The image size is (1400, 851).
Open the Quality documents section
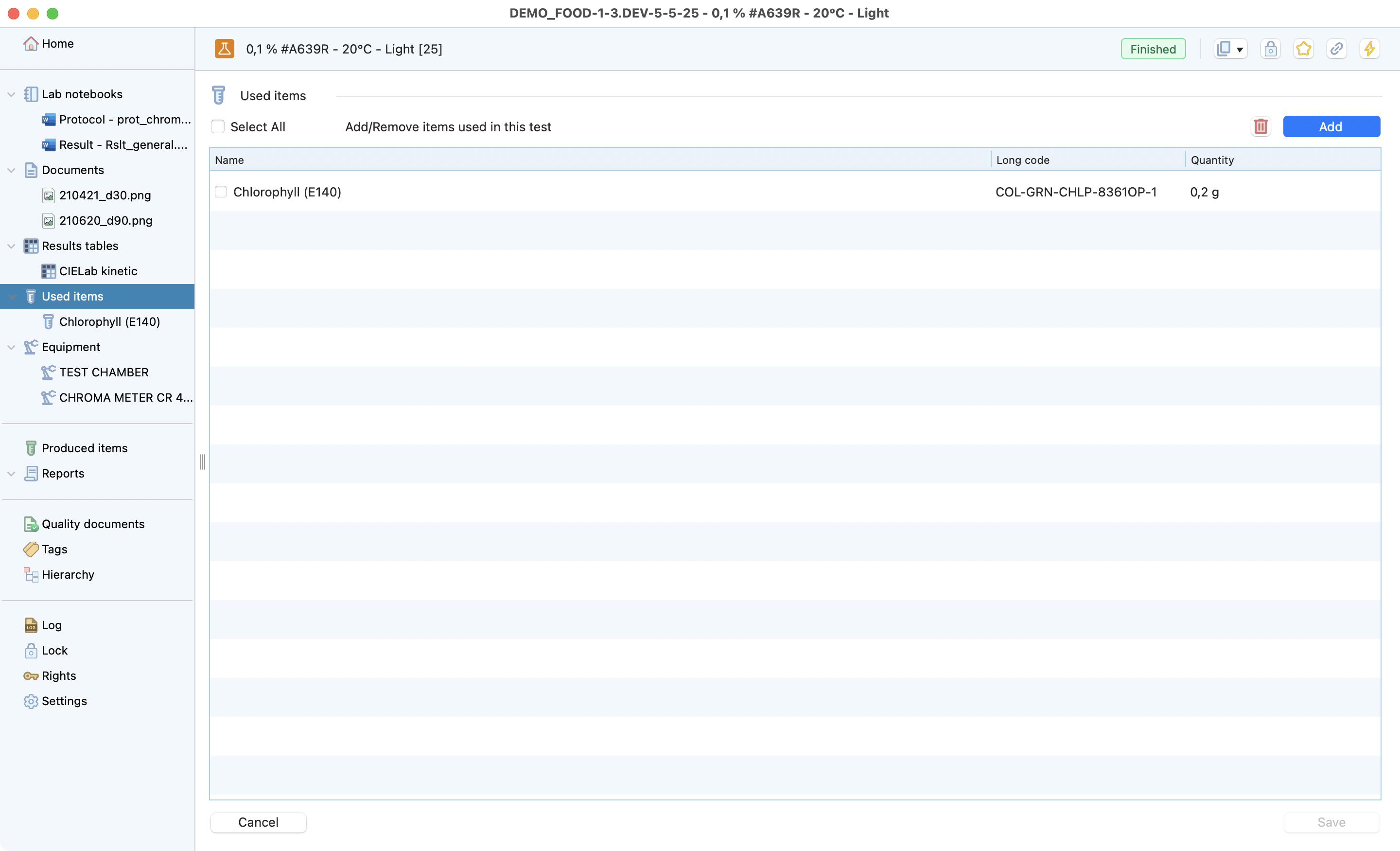pos(93,524)
